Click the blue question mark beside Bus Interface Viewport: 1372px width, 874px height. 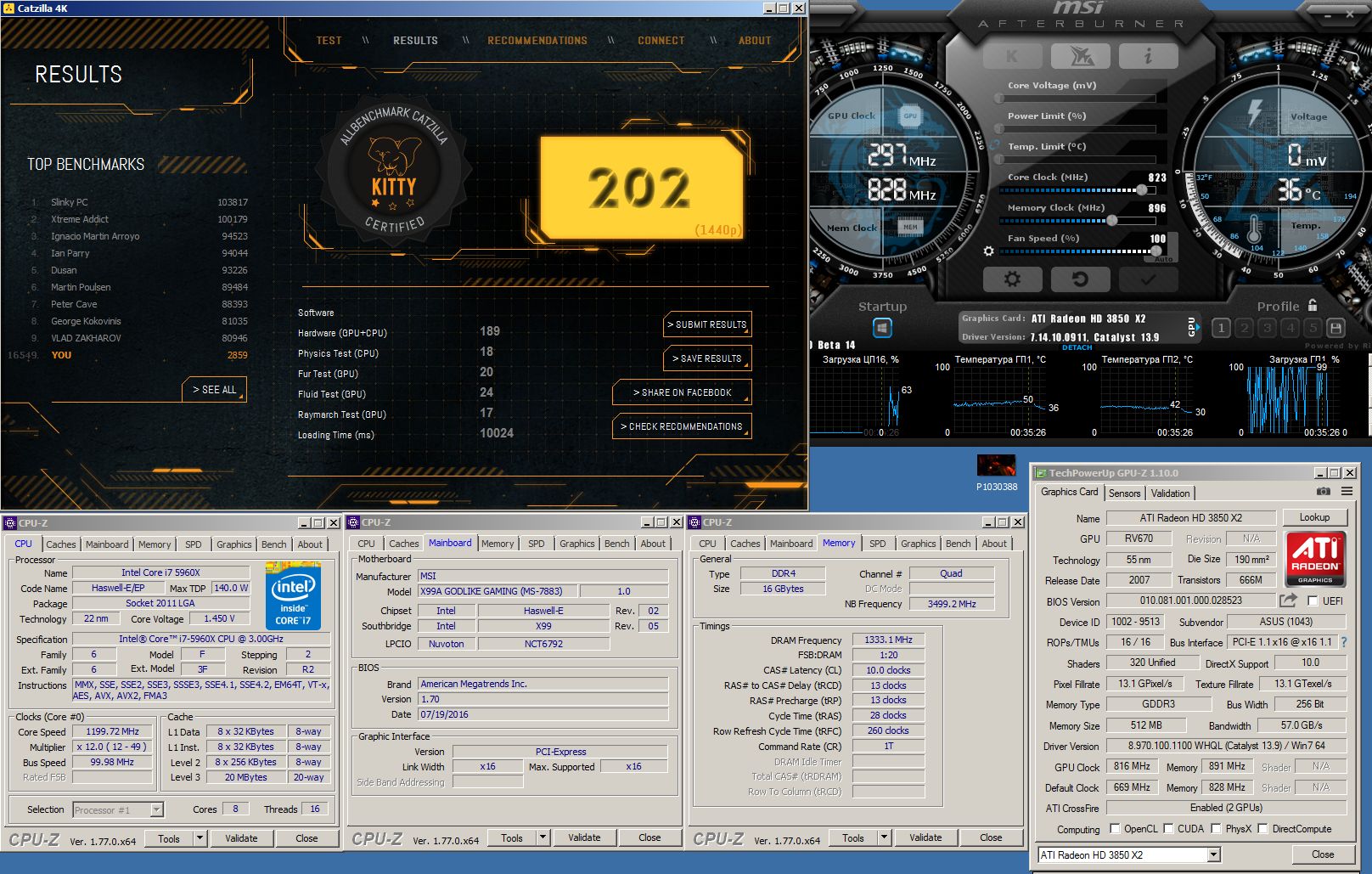(x=1344, y=642)
